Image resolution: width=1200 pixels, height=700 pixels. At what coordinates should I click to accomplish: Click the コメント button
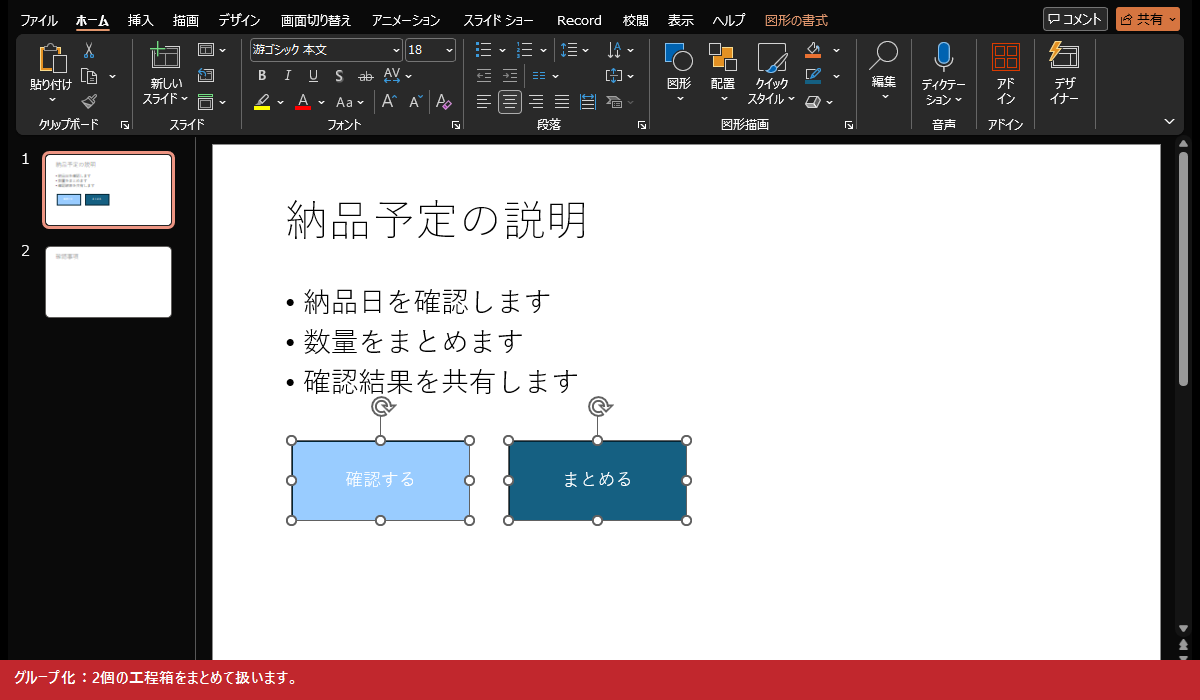pos(1075,19)
